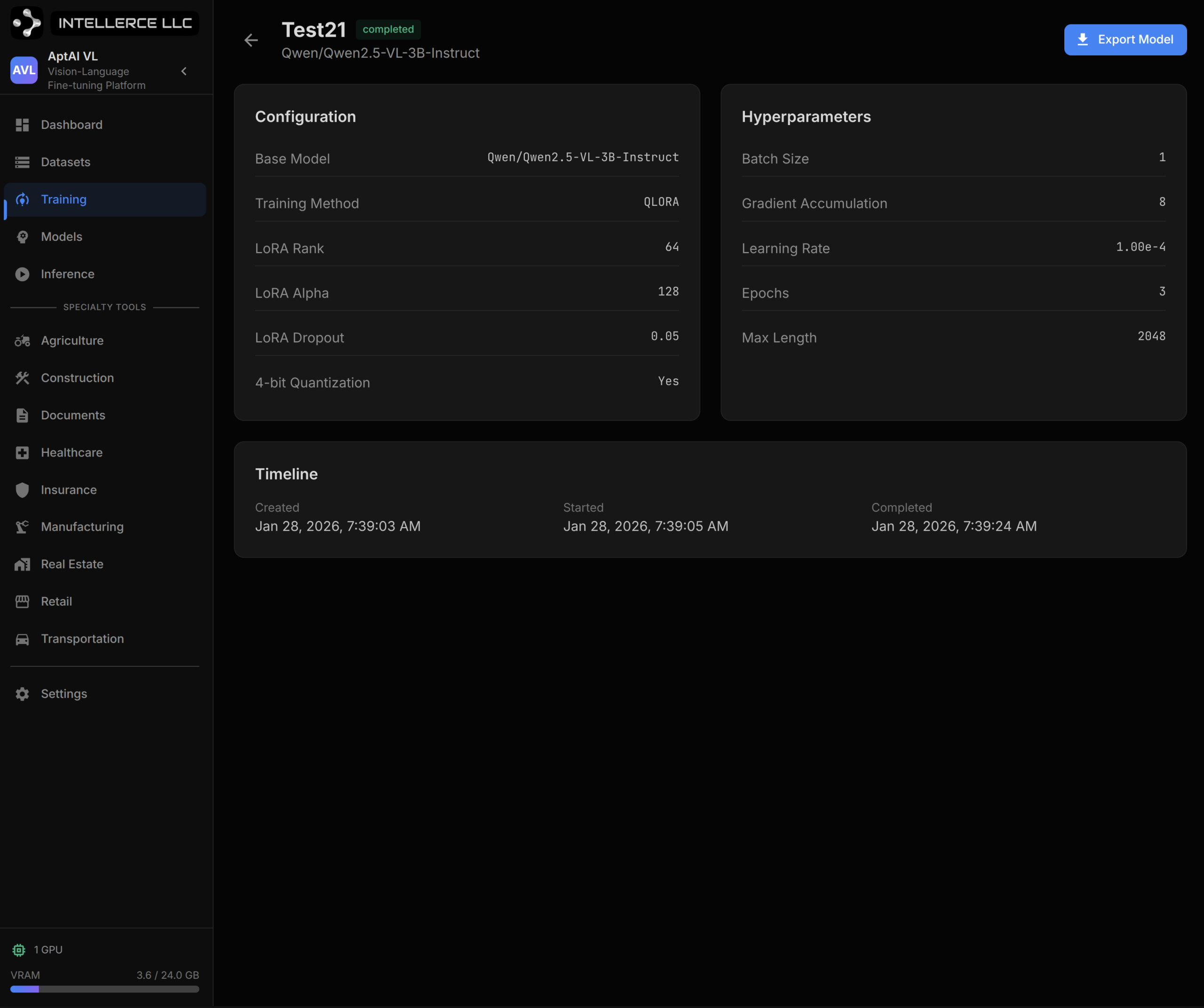Click the Healthcare cross icon
This screenshot has height=1008, width=1204.
23,453
